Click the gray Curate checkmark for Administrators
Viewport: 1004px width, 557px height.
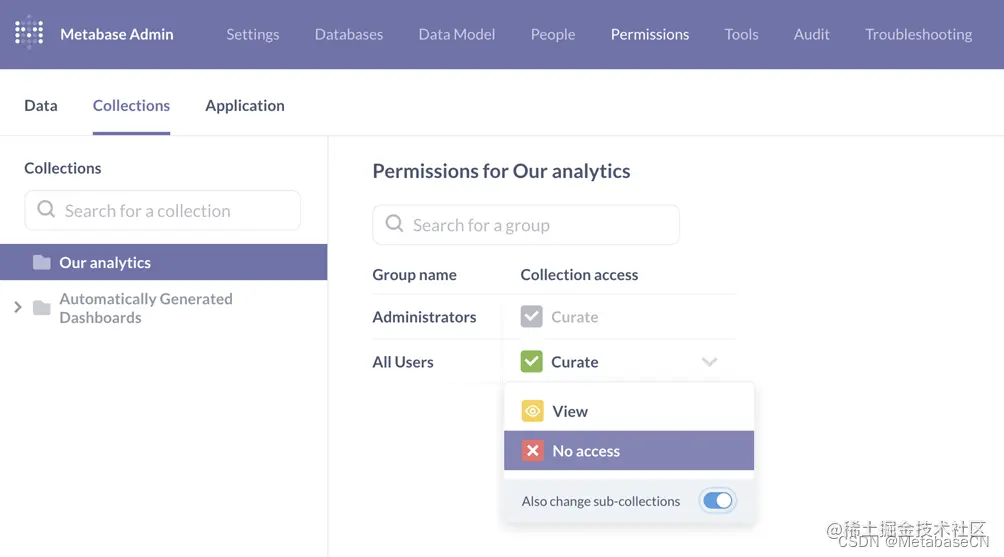point(531,317)
